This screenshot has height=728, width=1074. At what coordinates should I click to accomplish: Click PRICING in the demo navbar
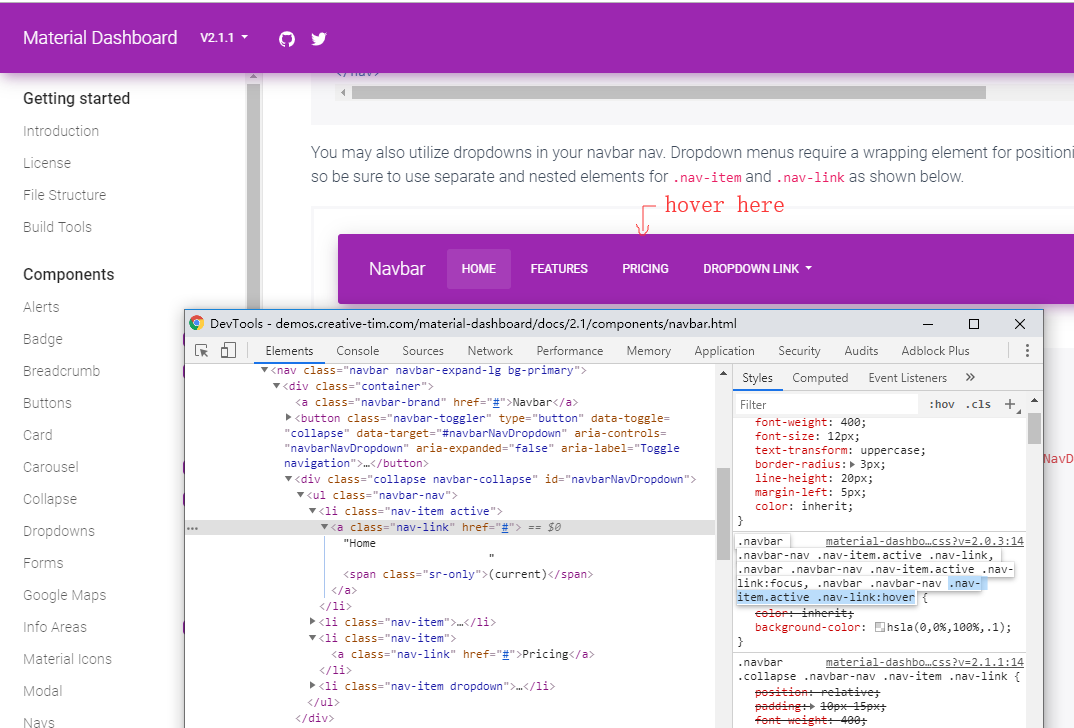[645, 268]
